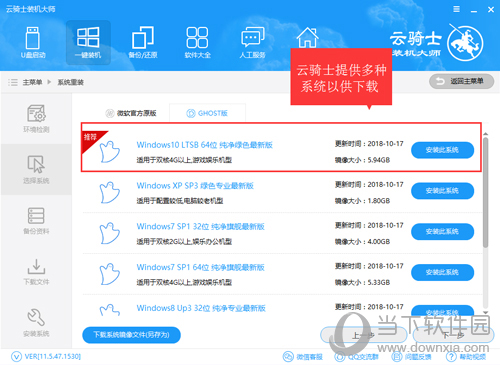Click 适用于配置较低电脑较老机型 description

pyautogui.click(x=180, y=201)
